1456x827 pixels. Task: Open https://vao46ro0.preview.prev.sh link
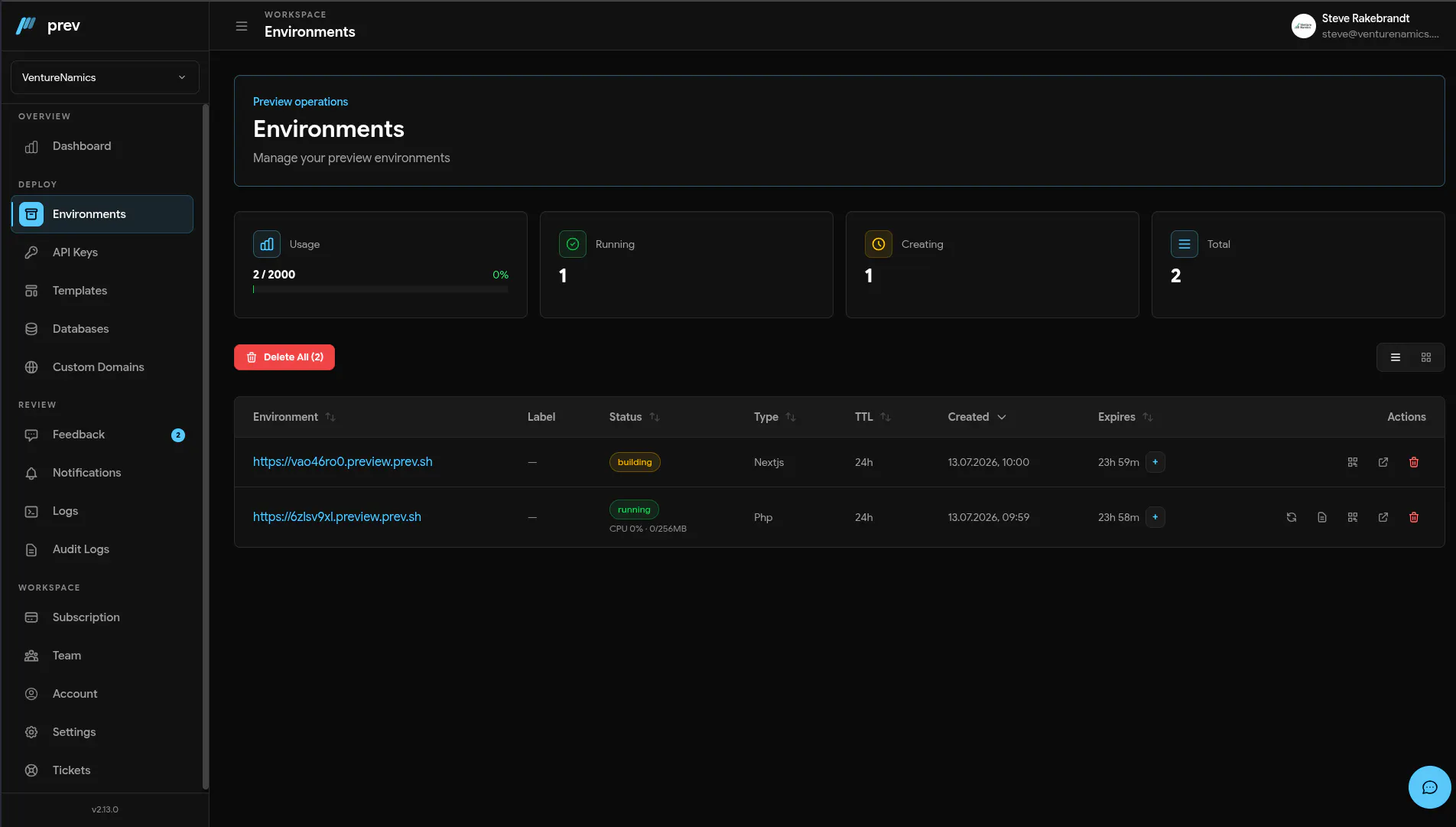click(343, 462)
